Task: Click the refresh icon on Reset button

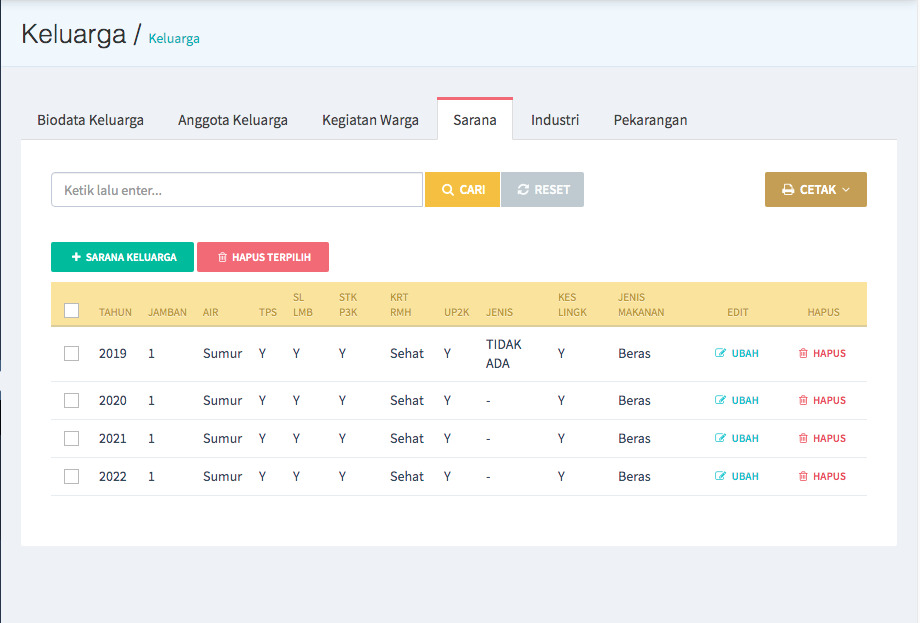Action: tap(523, 190)
